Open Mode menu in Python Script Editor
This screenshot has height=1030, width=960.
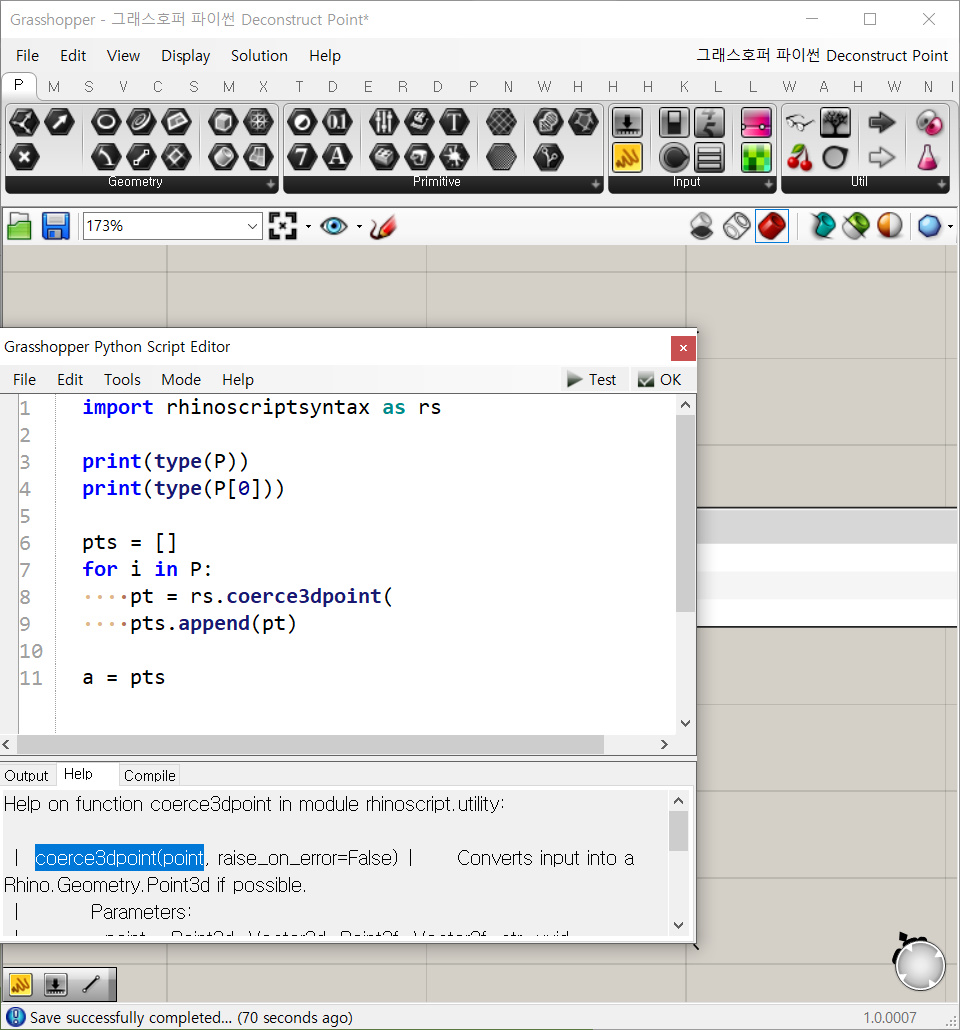(x=181, y=380)
